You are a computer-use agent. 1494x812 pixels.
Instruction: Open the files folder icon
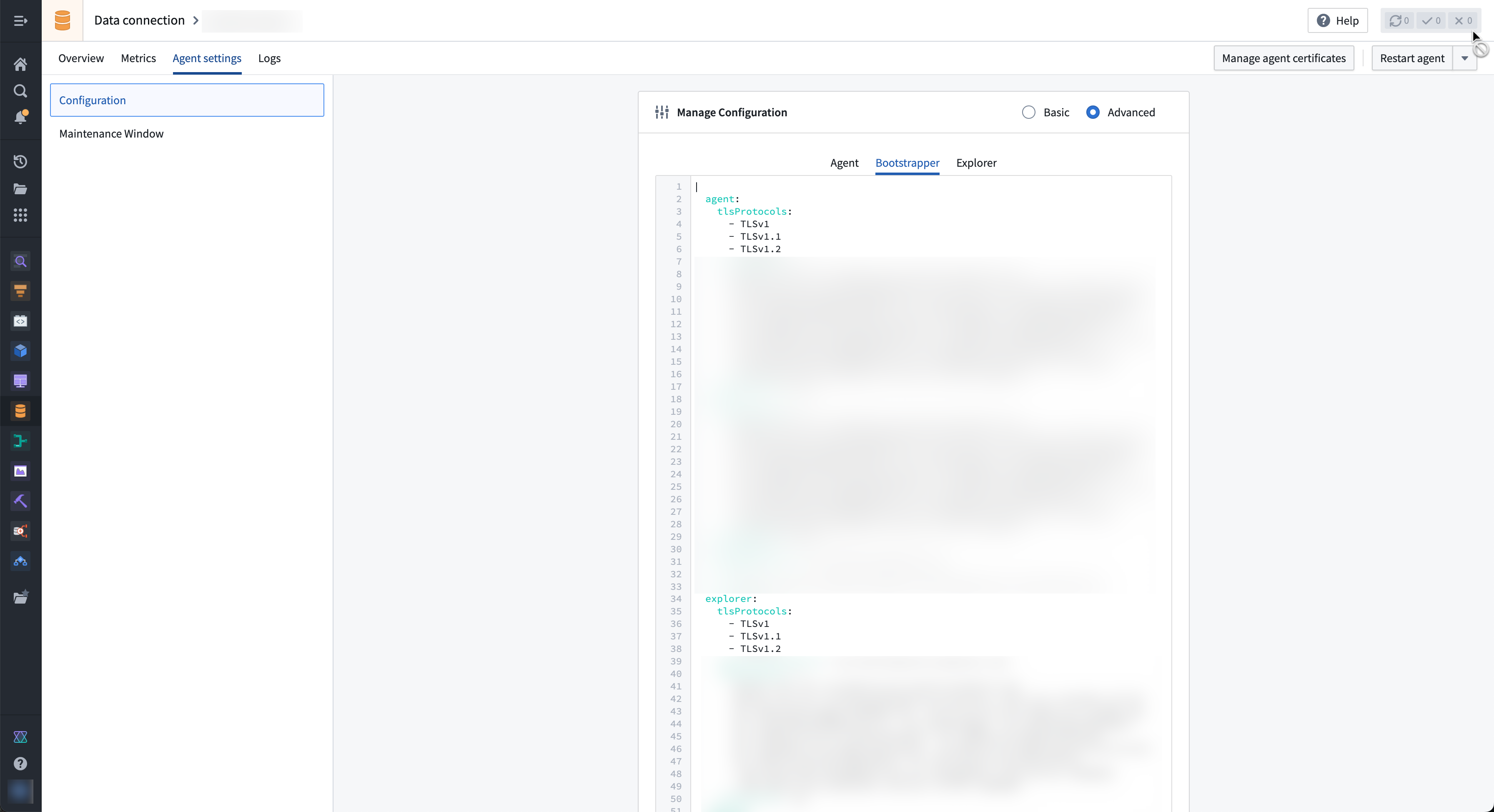pos(20,189)
